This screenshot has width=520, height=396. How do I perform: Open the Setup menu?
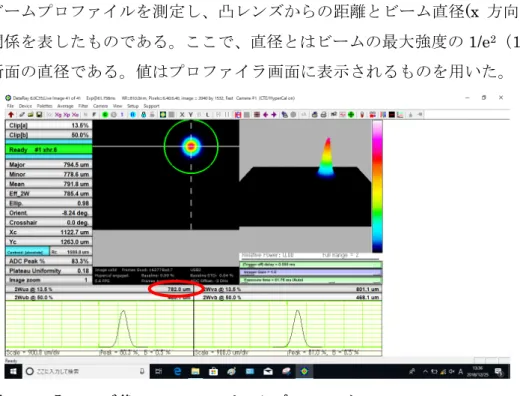(x=133, y=106)
